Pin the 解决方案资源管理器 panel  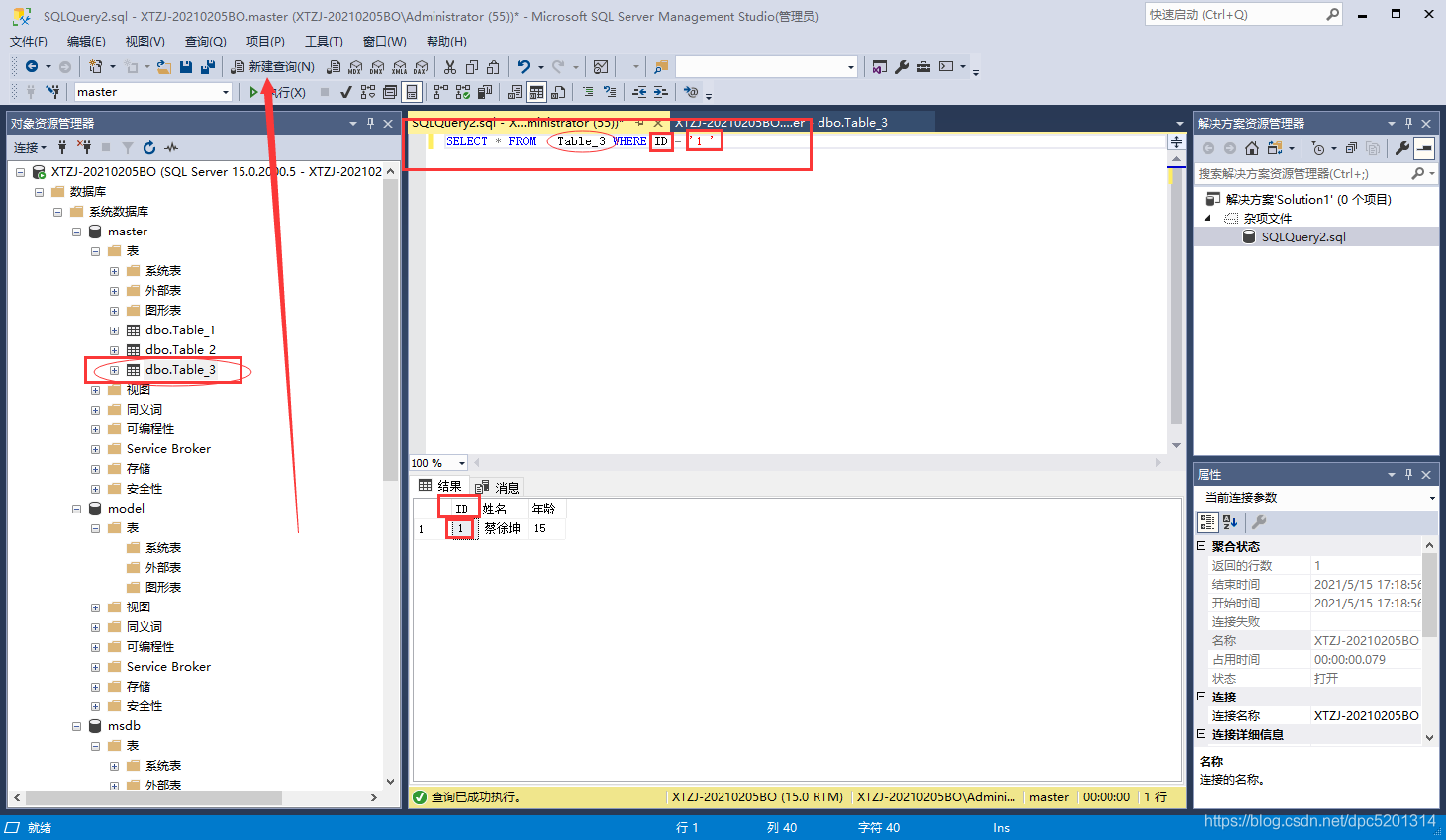[1408, 123]
